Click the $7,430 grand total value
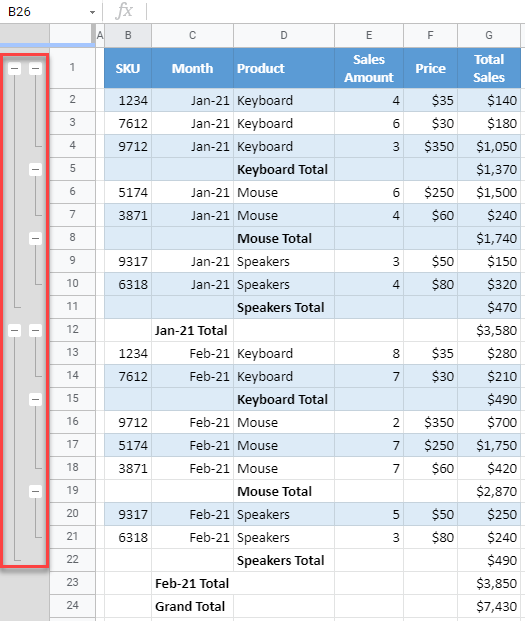The image size is (525, 621). click(489, 606)
